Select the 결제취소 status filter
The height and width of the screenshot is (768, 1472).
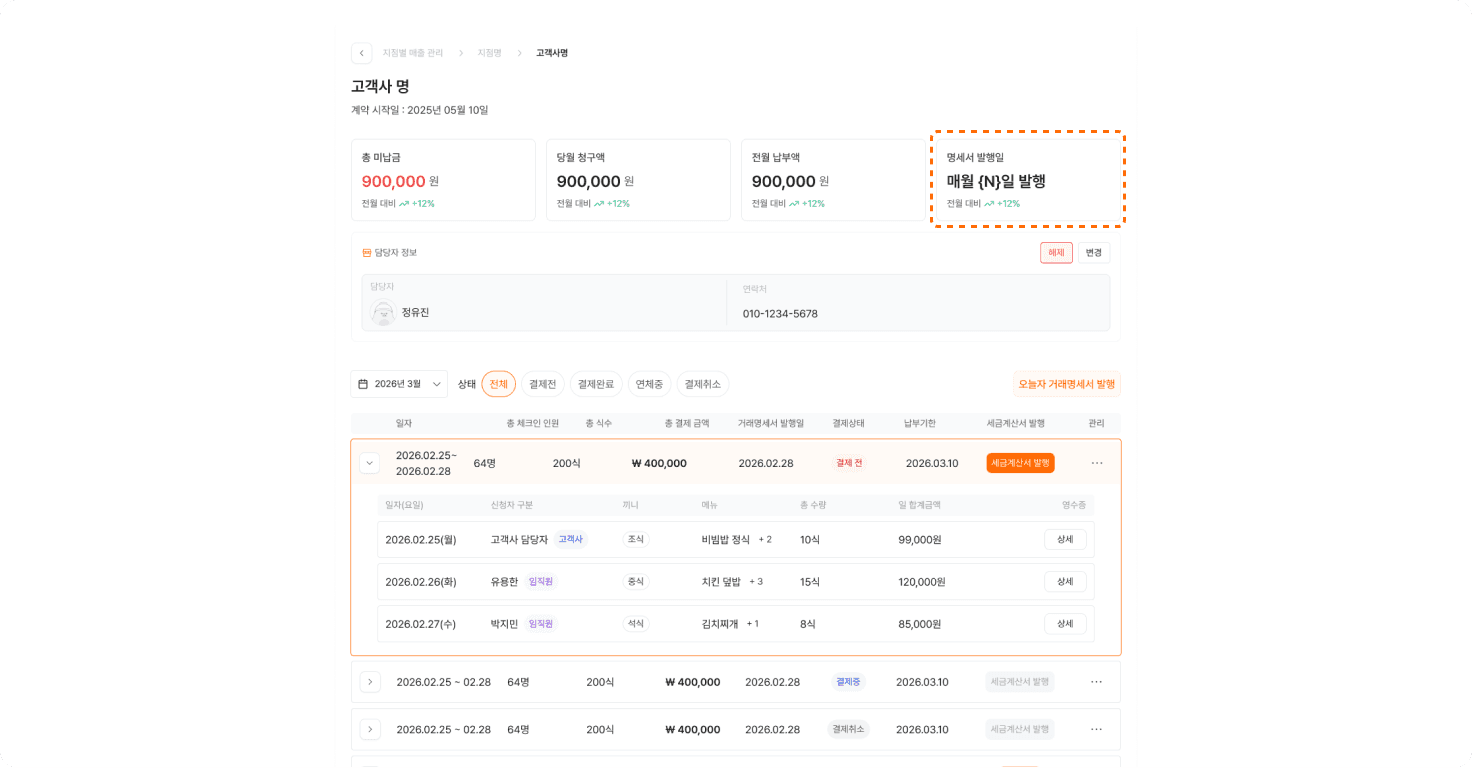702,384
